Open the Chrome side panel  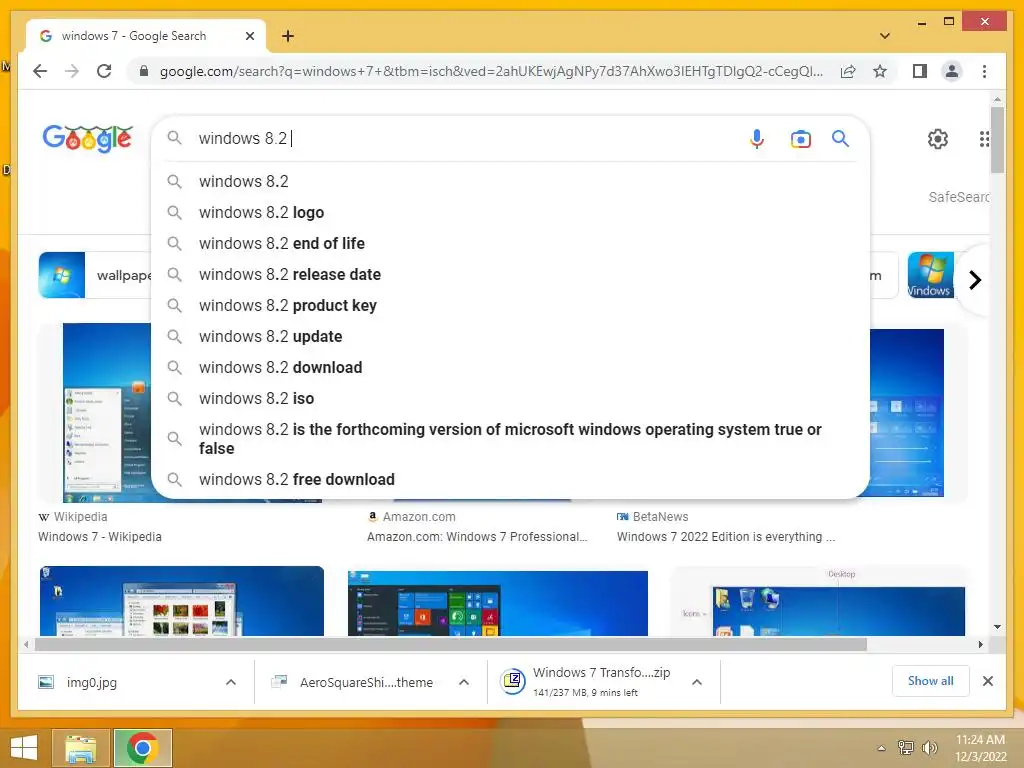coord(920,71)
